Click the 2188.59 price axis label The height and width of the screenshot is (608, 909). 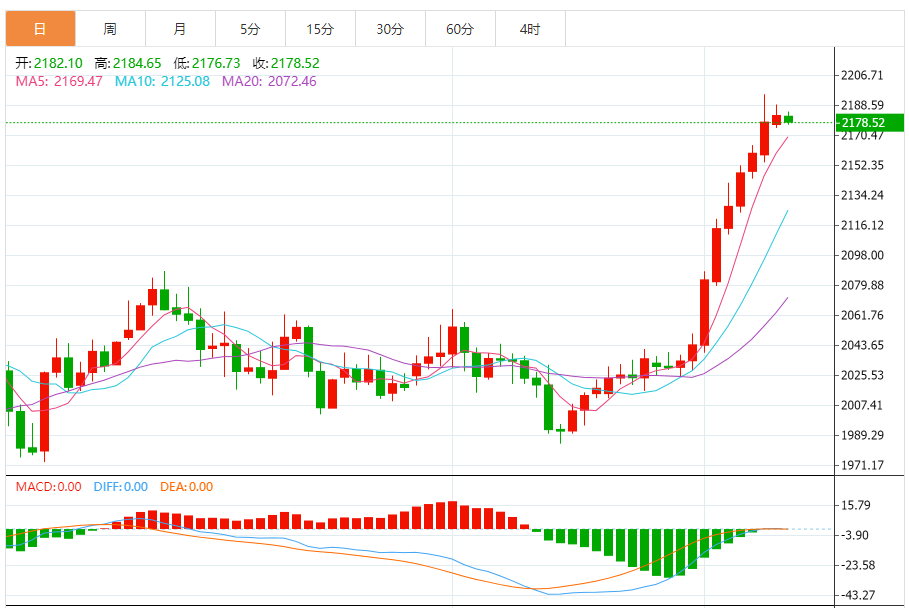(862, 105)
